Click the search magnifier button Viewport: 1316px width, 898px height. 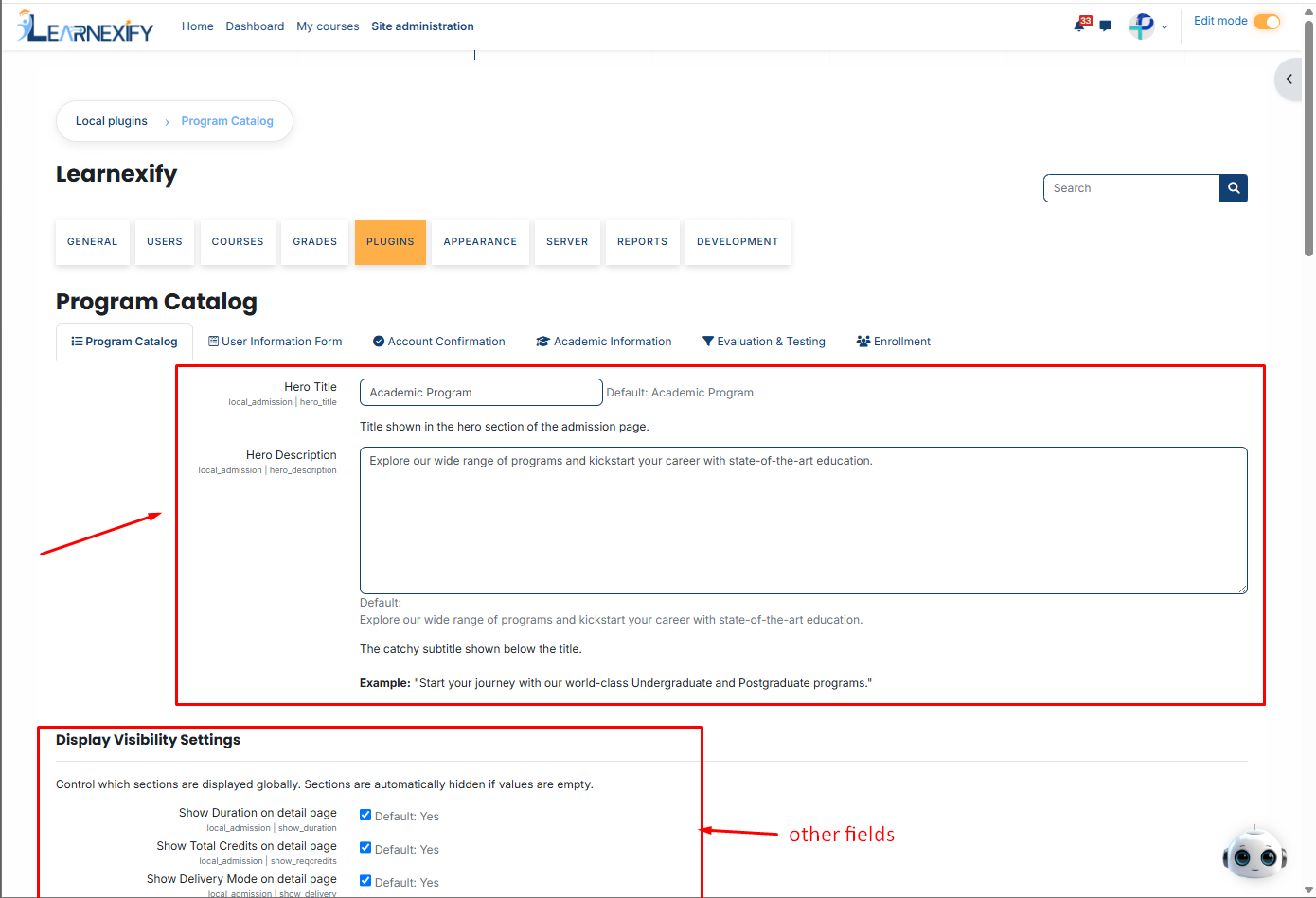[x=1234, y=188]
